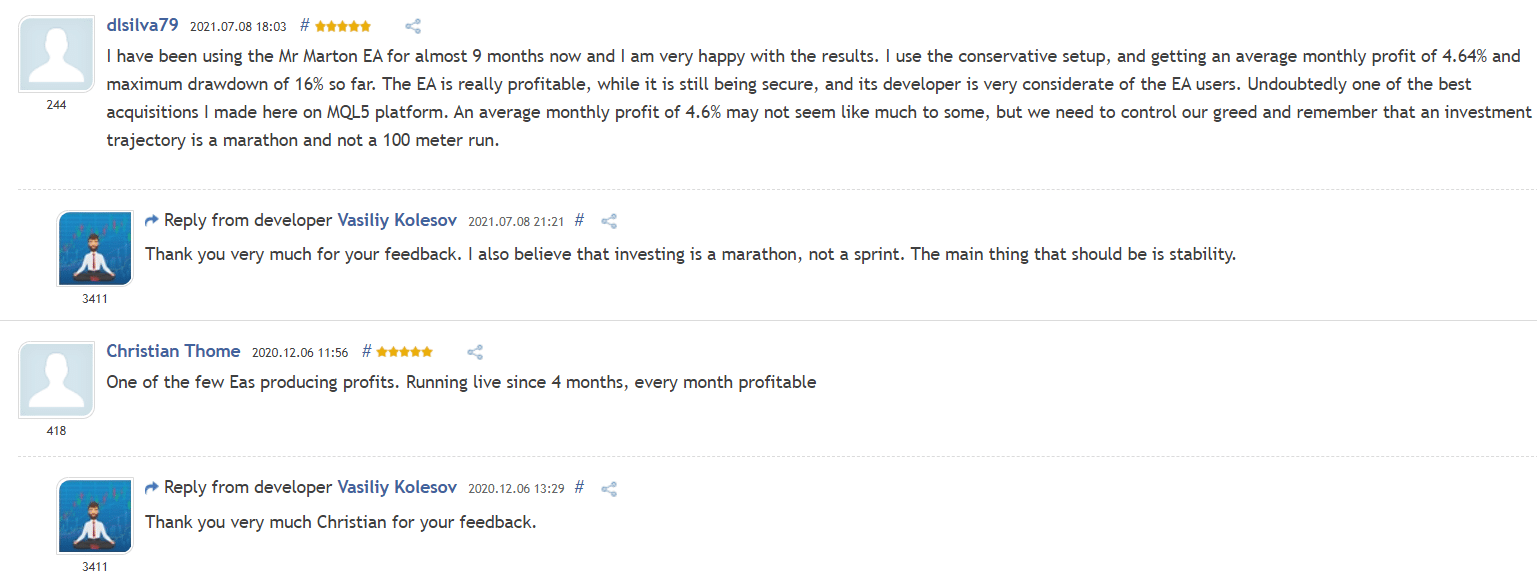
Task: Click developer's meditating avatar in second reply
Action: point(95,516)
